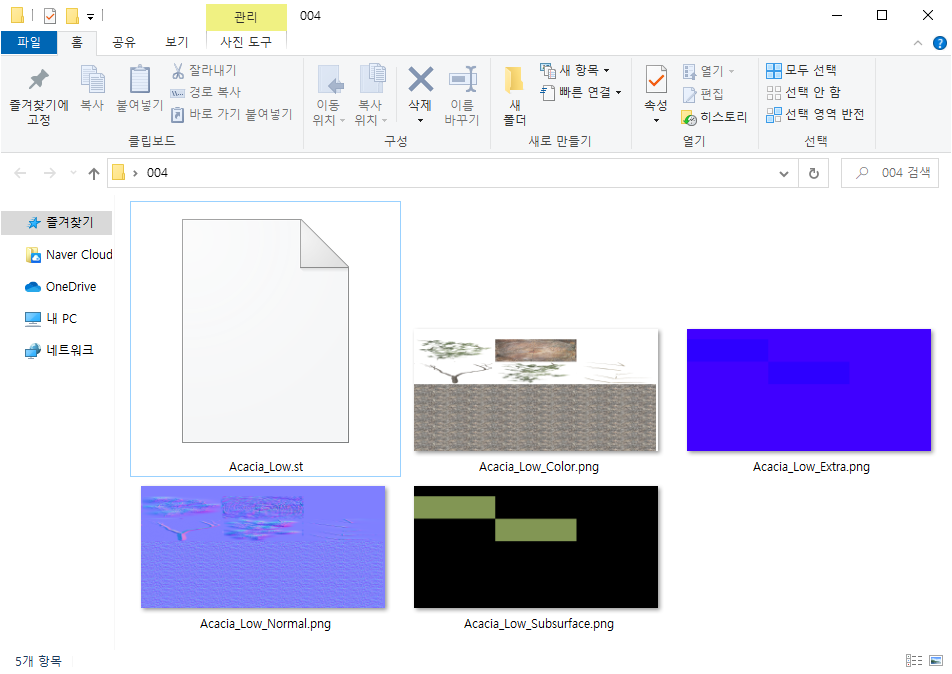The height and width of the screenshot is (674, 952).
Task: Switch to large icons view
Action: pyautogui.click(x=936, y=660)
